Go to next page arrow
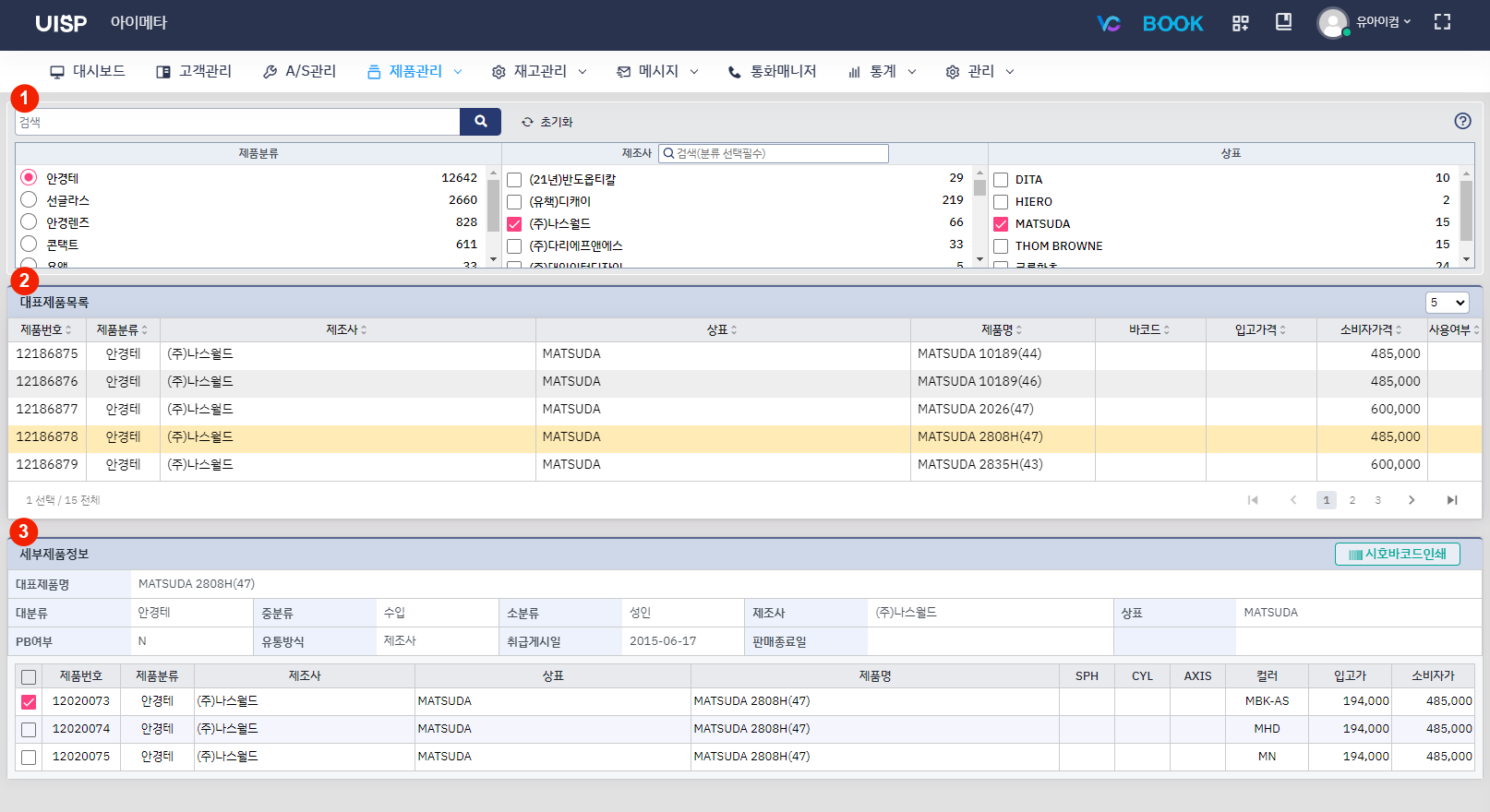The image size is (1490, 812). (1412, 500)
